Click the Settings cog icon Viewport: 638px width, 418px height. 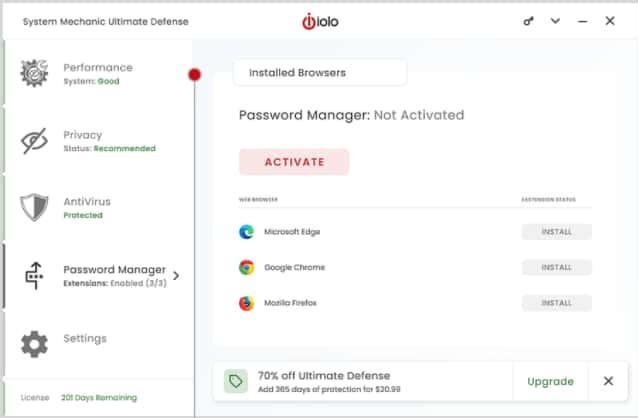point(34,344)
